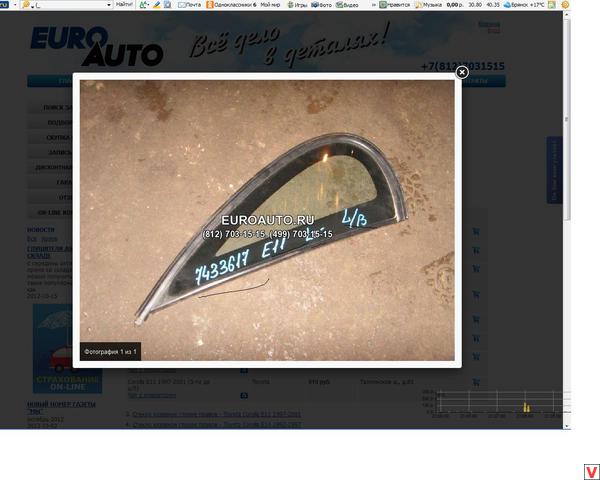Open the 'ПОДБОР' sidebar menu item
The height and width of the screenshot is (480, 600).
click(50, 122)
